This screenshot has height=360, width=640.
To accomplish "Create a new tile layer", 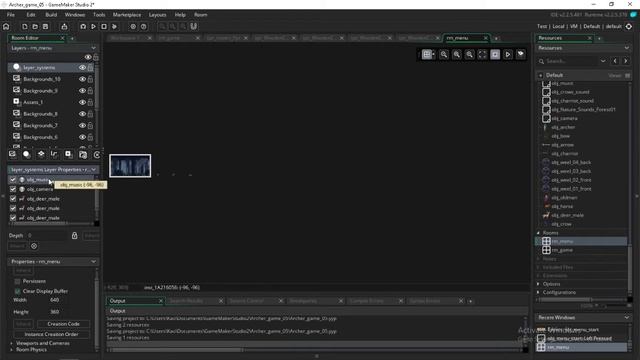I will [x=41, y=154].
